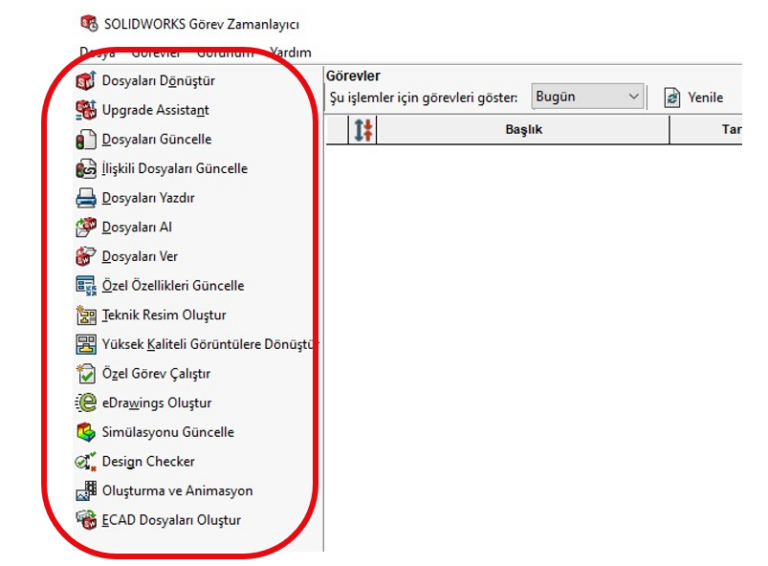Select Dosyaları Ver in the task list
This screenshot has width=768, height=566.
click(x=139, y=257)
